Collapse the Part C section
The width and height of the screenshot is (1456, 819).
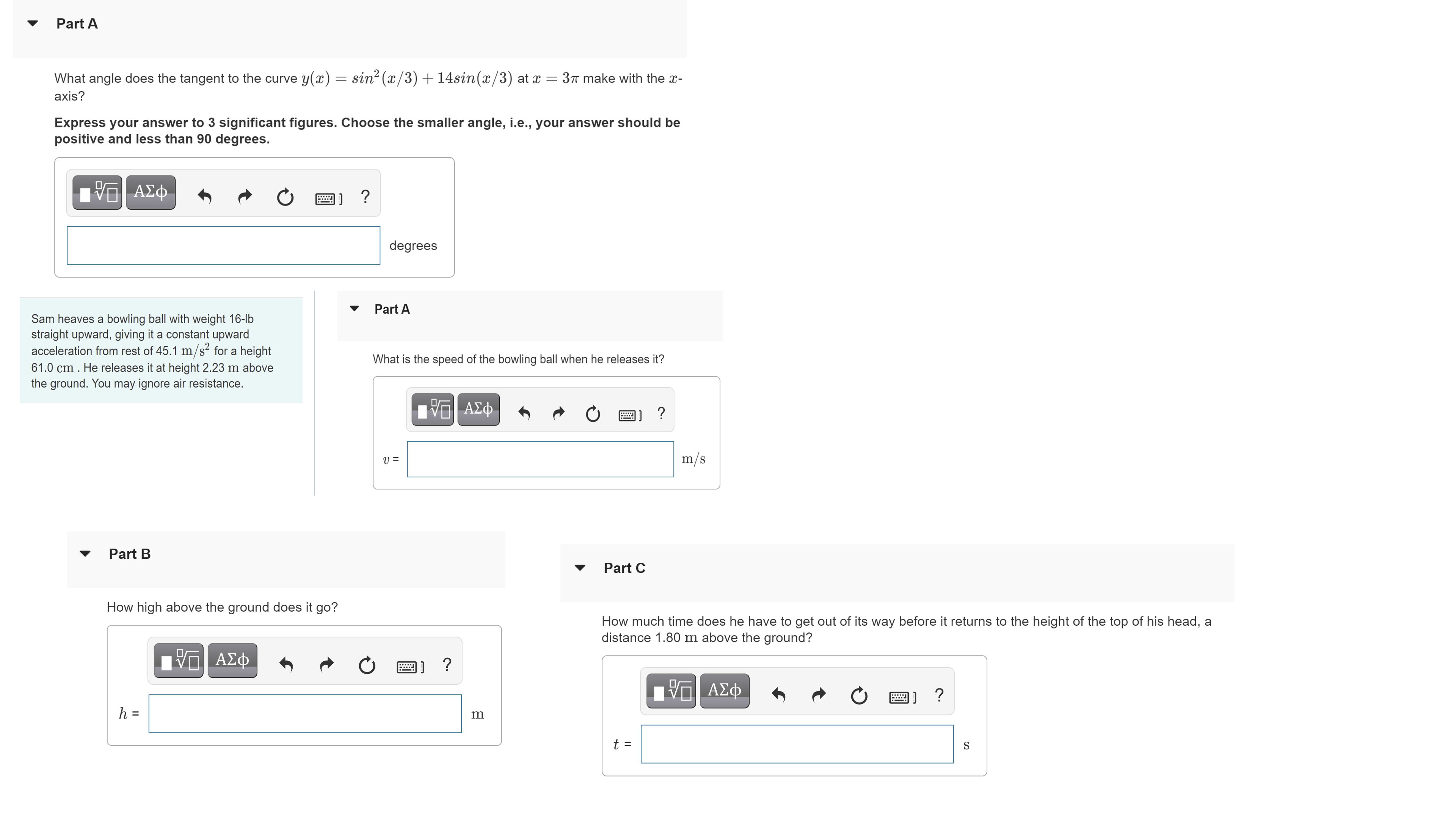pos(580,568)
